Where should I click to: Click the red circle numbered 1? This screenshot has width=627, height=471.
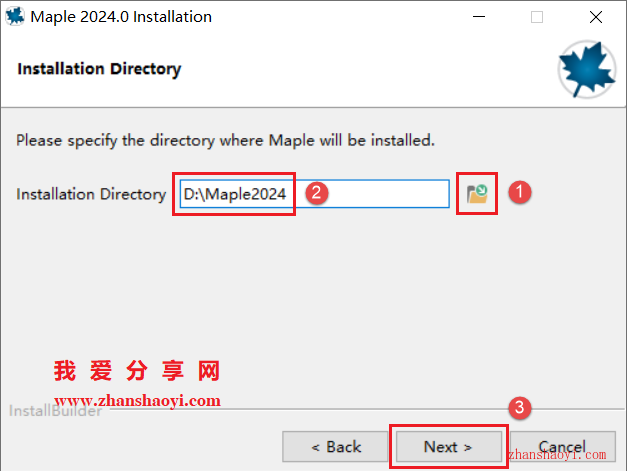[x=519, y=192]
